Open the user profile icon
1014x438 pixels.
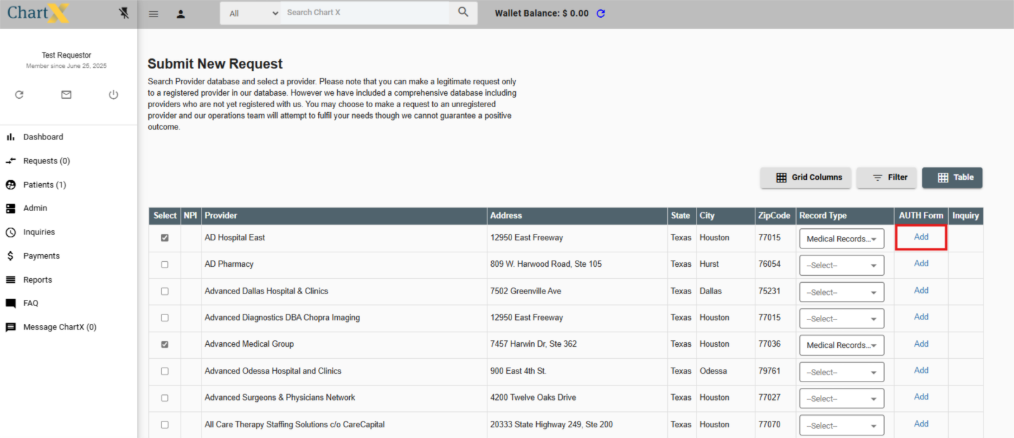[x=181, y=14]
